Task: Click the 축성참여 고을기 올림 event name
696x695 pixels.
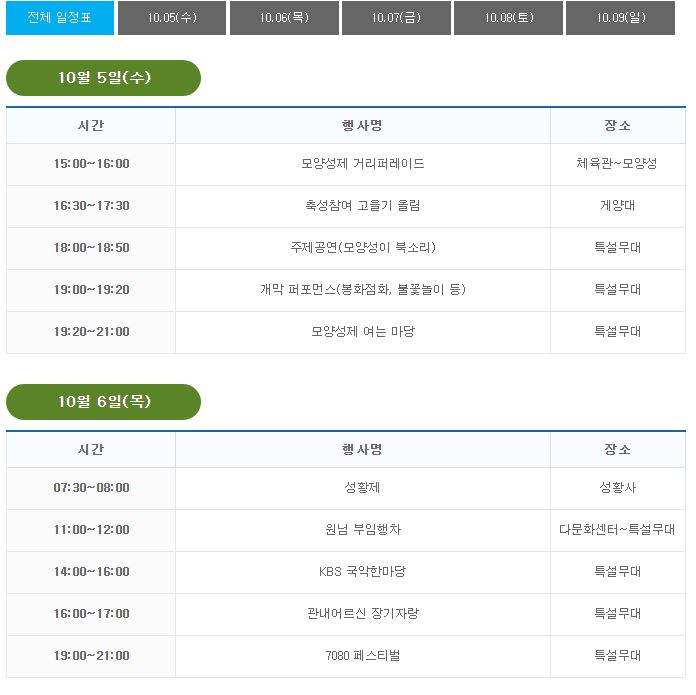Action: (x=362, y=206)
